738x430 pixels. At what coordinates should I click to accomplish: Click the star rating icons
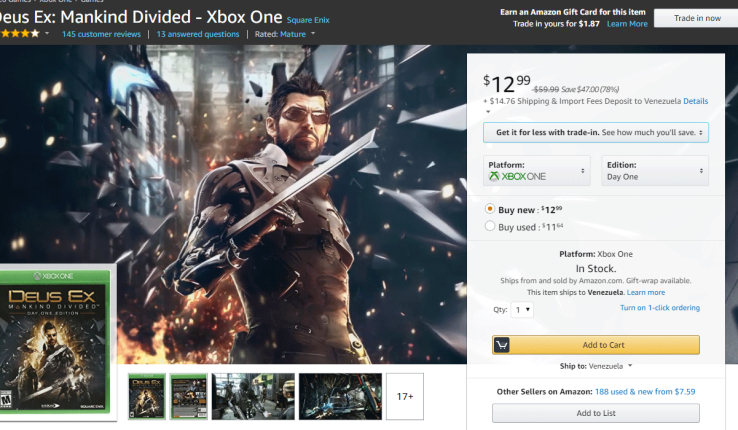(21, 34)
